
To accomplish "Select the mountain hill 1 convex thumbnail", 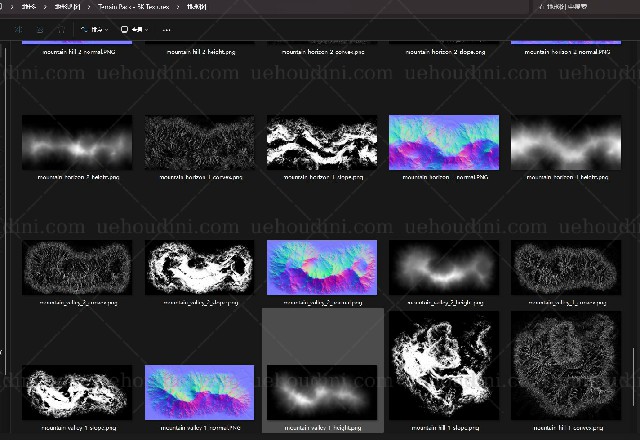I will tap(566, 365).
